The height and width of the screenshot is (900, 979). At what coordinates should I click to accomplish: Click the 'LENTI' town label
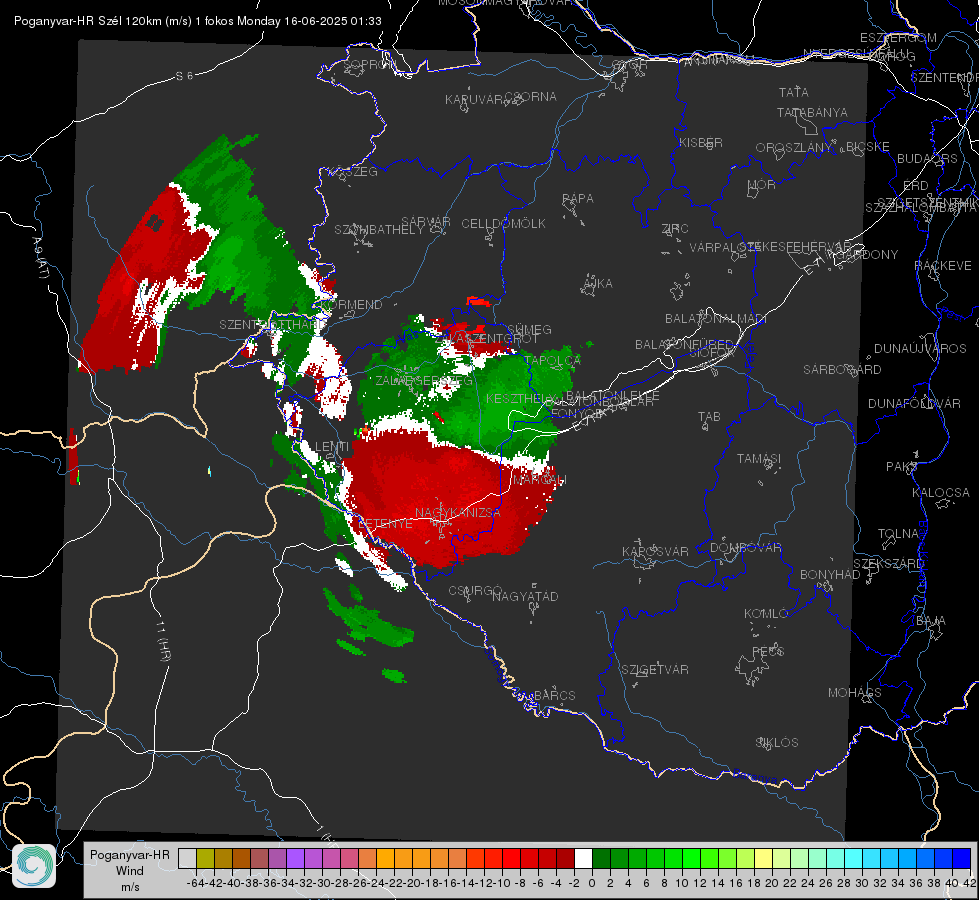pos(332,447)
